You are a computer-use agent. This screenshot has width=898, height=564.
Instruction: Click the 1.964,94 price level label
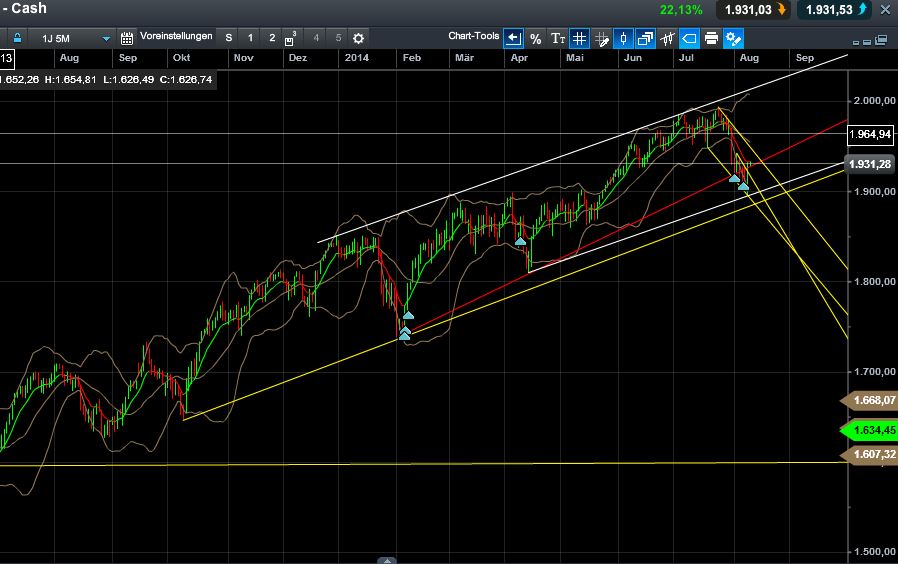[870, 135]
